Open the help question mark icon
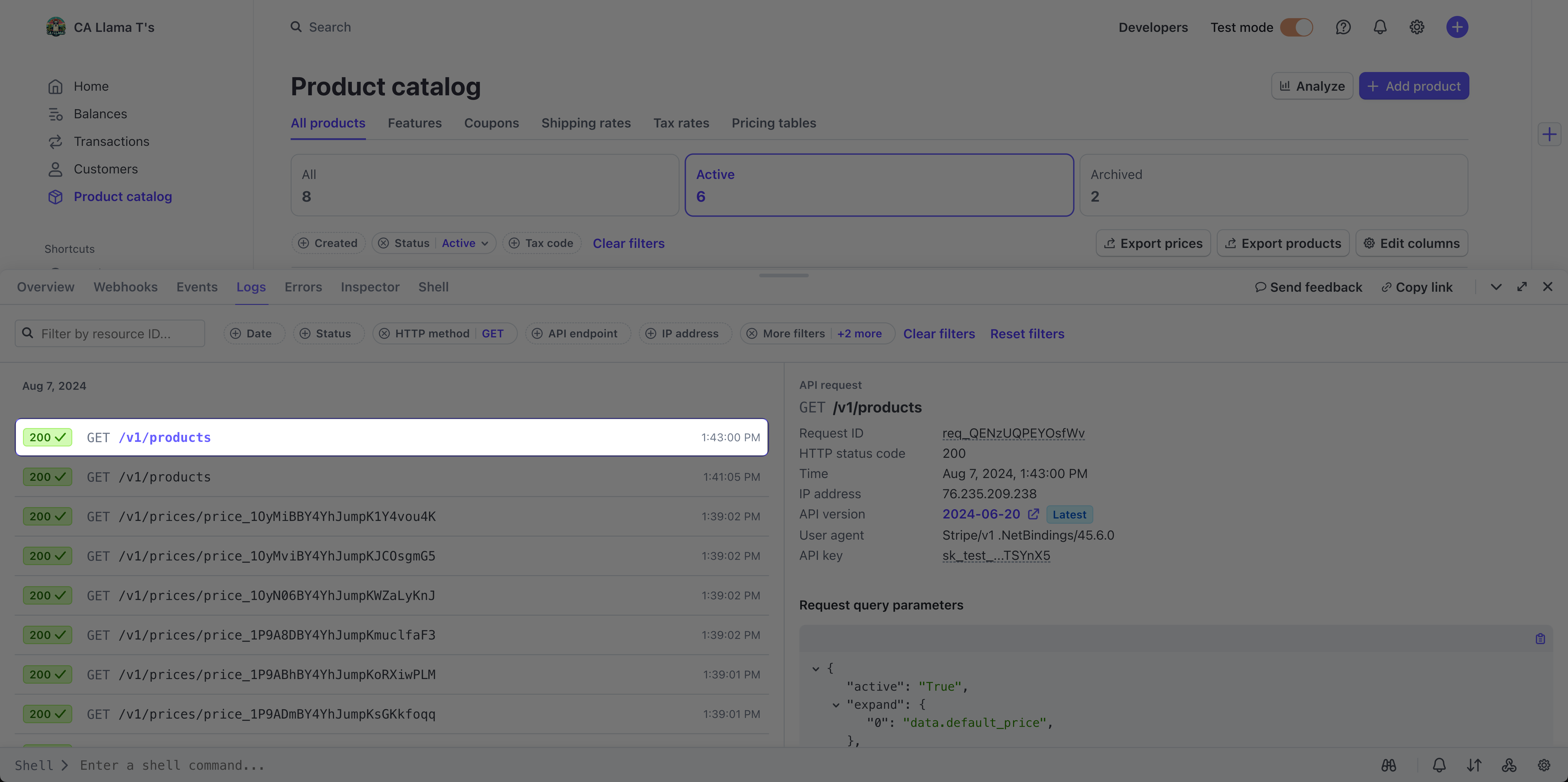1568x782 pixels. pyautogui.click(x=1343, y=27)
